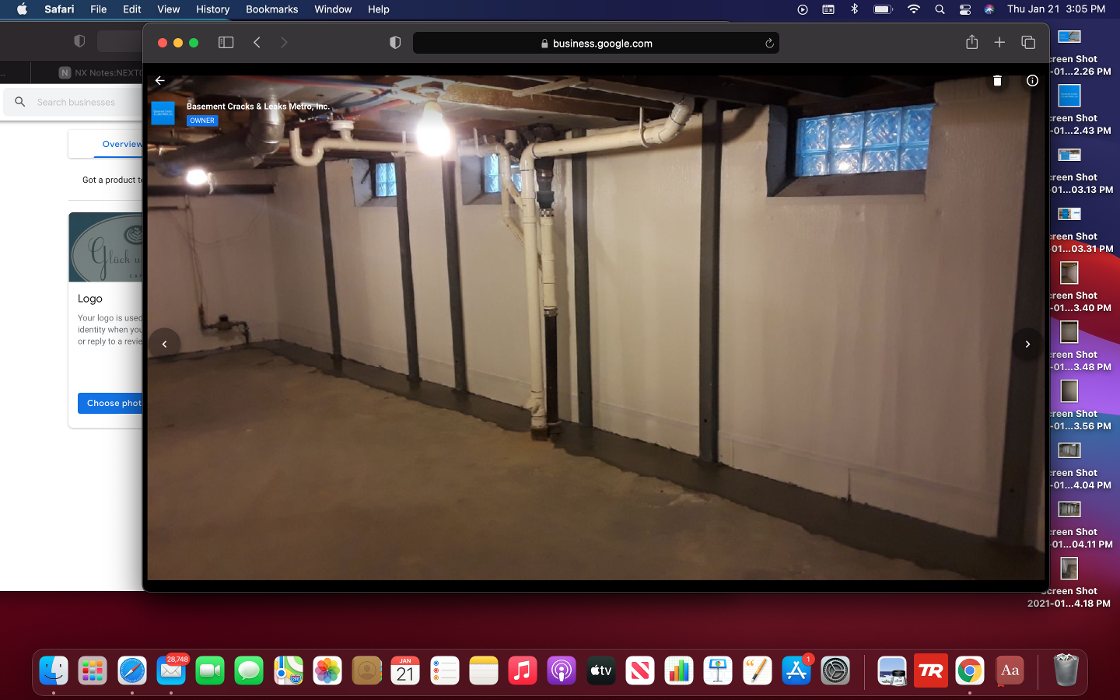The width and height of the screenshot is (1120, 700).
Task: Open Spotlight search in menu bar
Action: point(940,9)
